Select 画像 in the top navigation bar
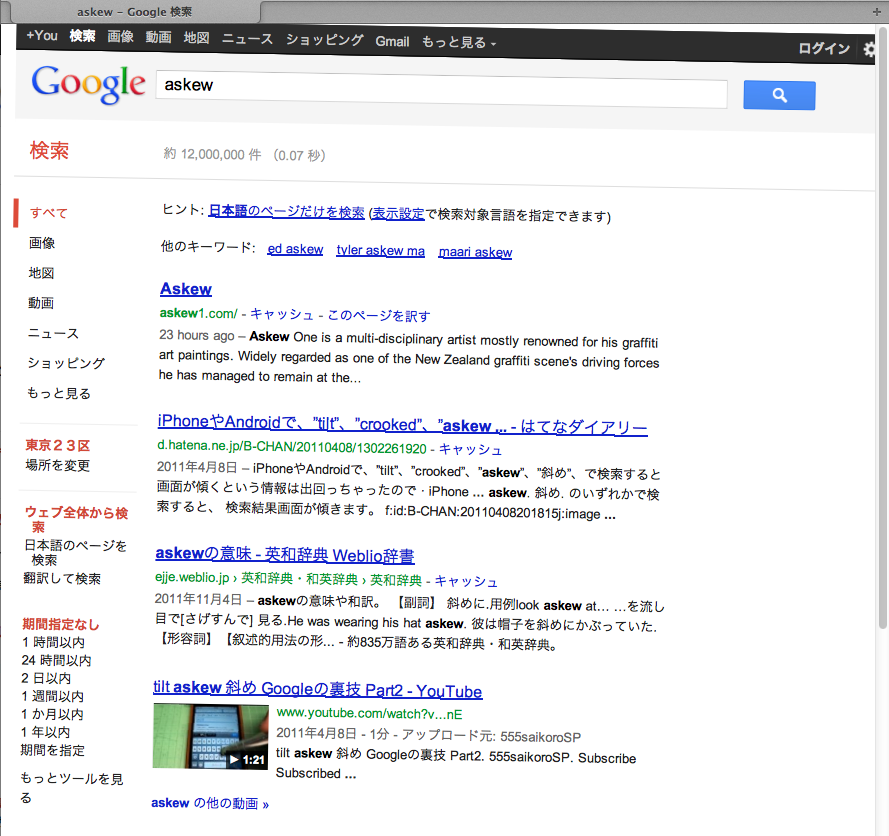Image resolution: width=889 pixels, height=836 pixels. 120,37
